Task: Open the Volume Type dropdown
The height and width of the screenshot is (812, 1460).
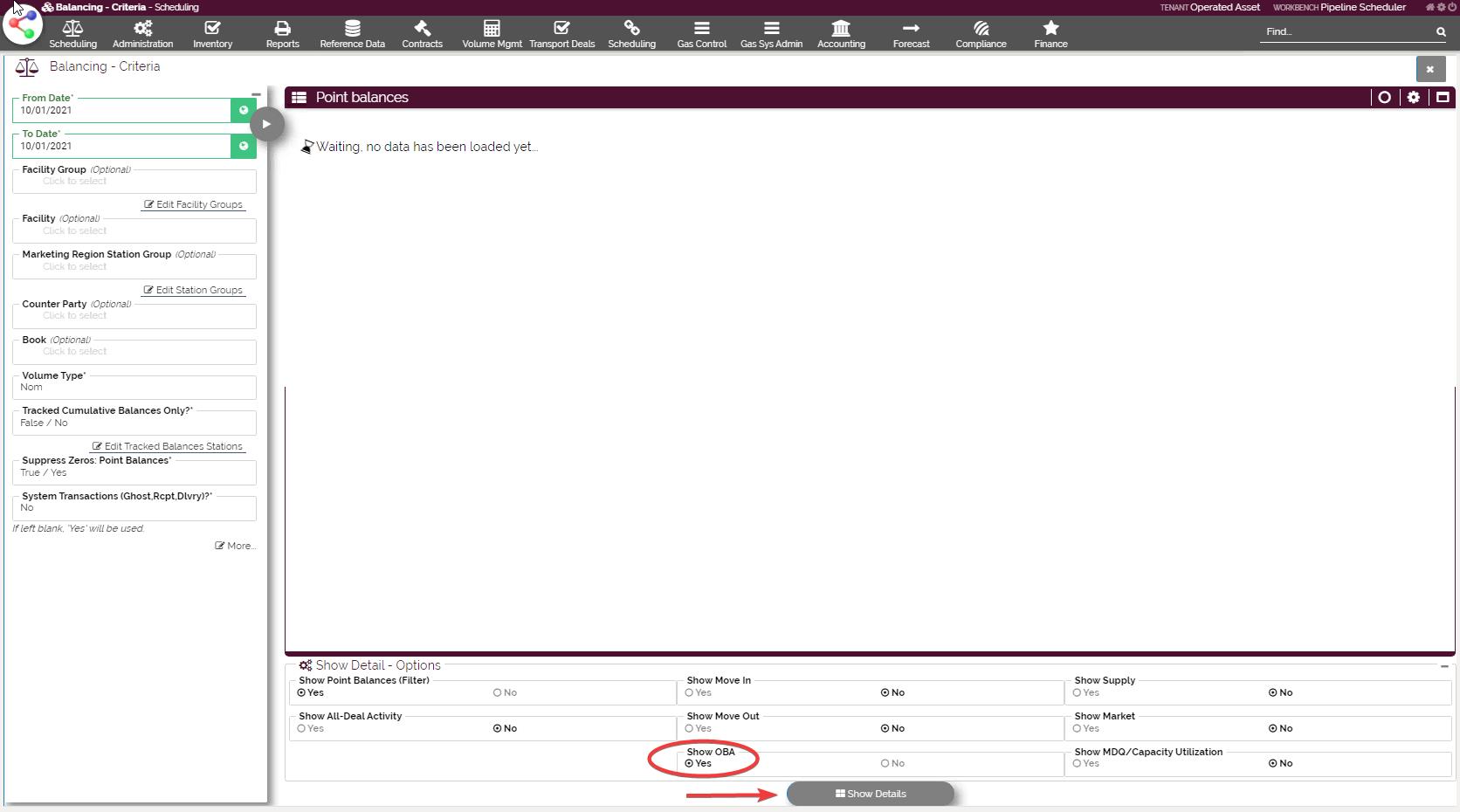Action: 134,388
